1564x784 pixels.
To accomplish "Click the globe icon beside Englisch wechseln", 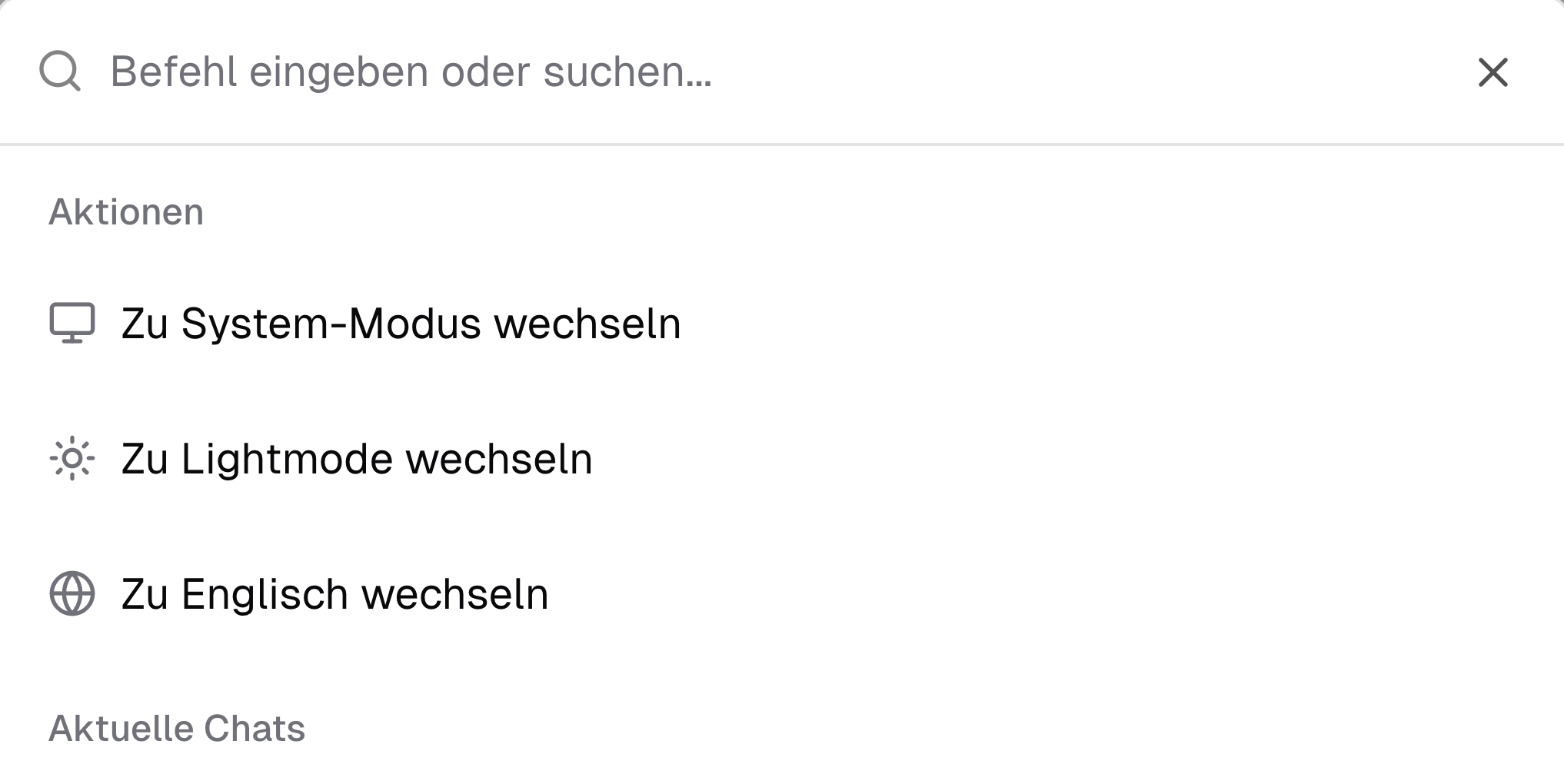I will point(73,592).
